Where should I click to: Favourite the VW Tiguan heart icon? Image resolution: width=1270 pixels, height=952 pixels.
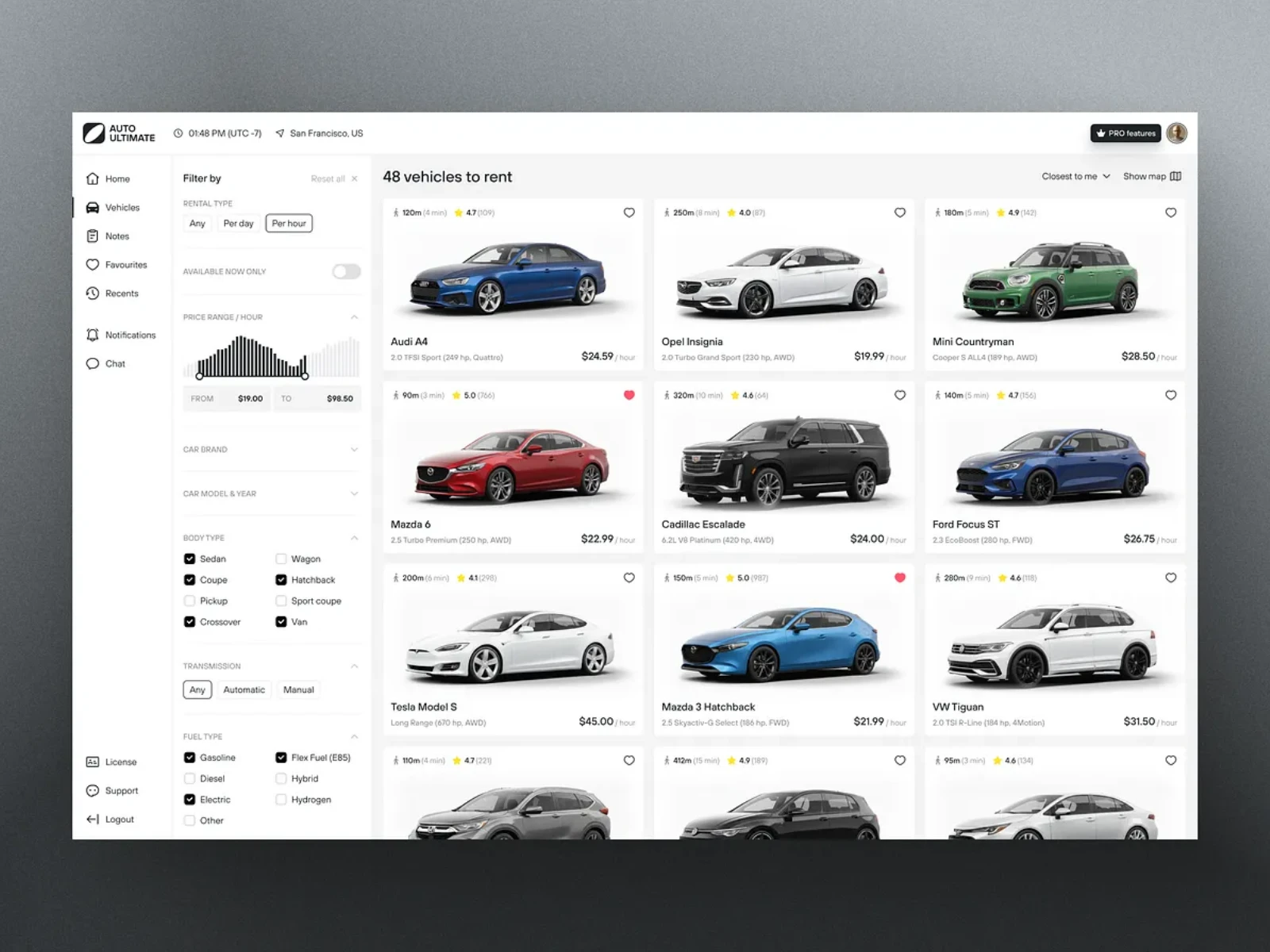click(x=1171, y=578)
